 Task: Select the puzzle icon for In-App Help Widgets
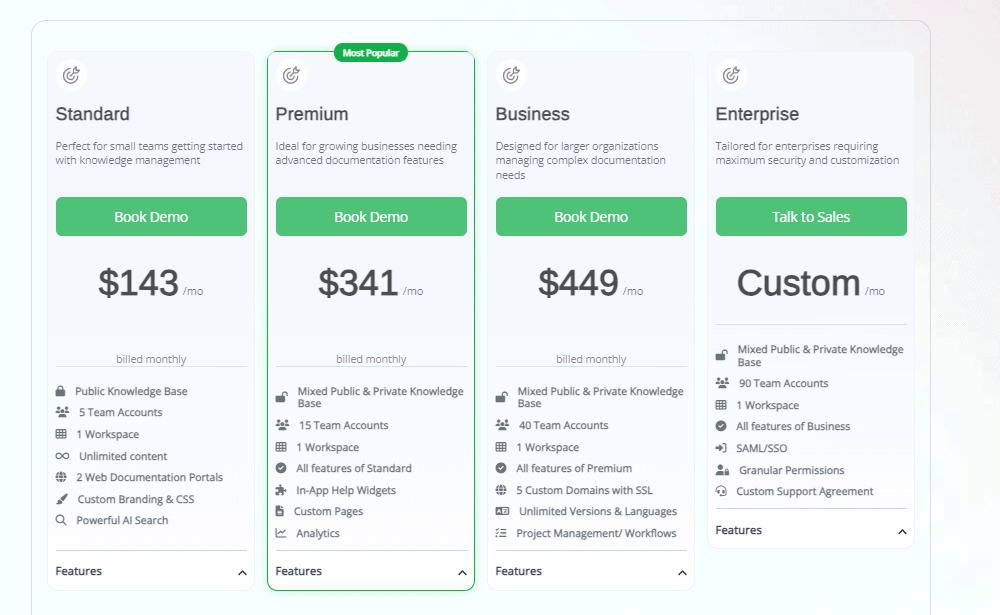point(283,490)
